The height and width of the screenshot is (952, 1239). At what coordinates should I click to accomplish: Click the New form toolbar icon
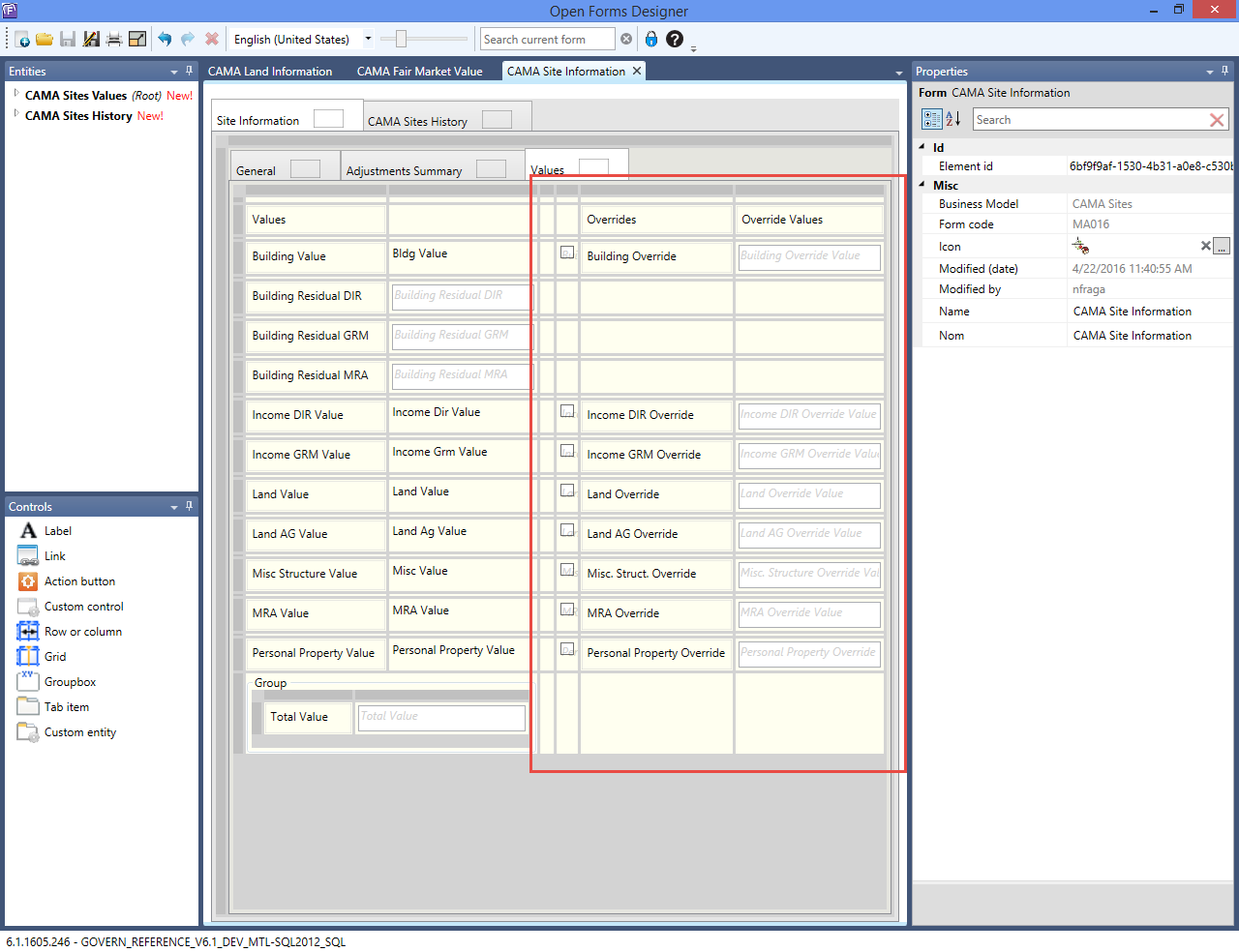pos(21,40)
